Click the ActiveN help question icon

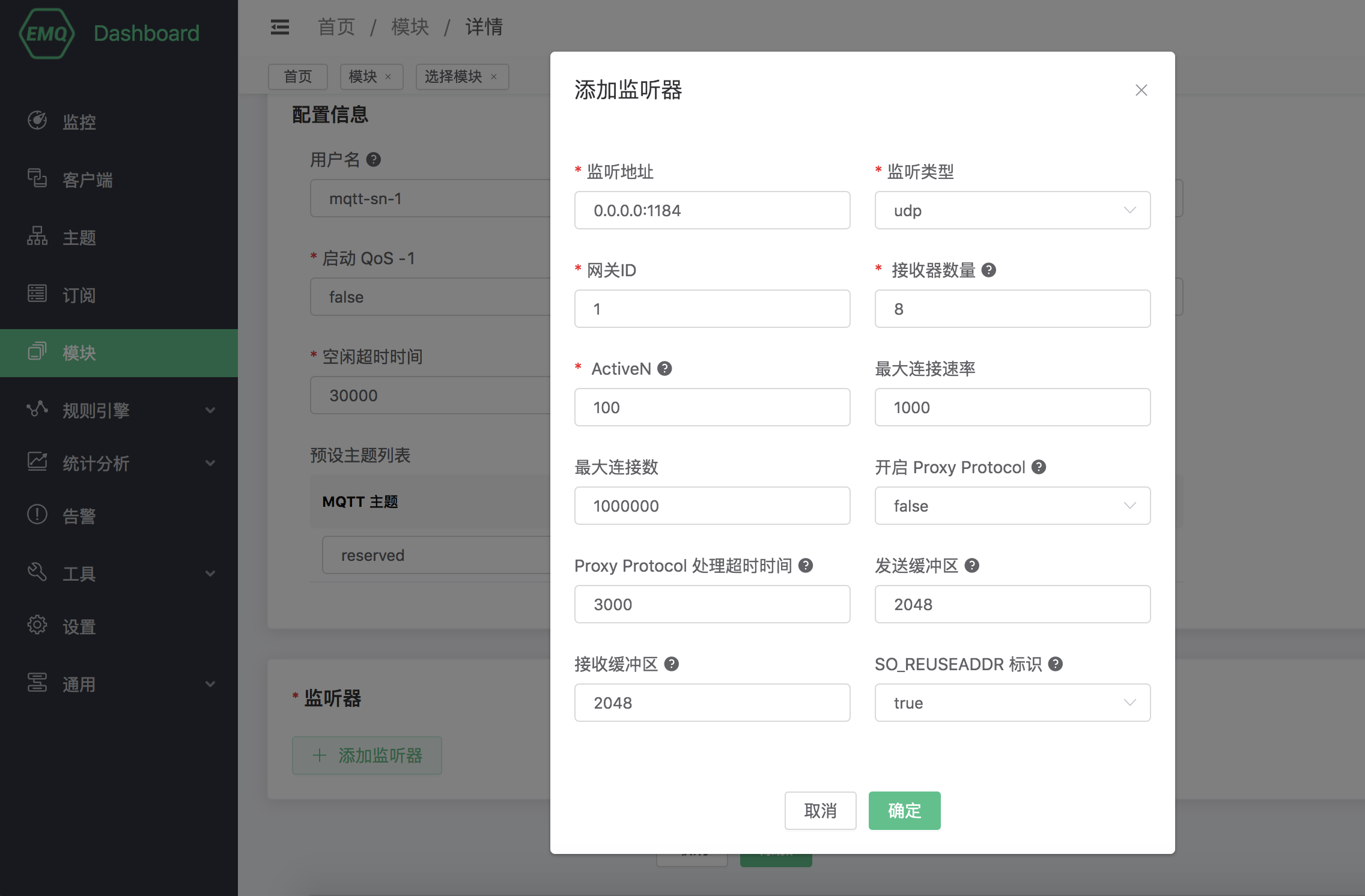click(664, 368)
